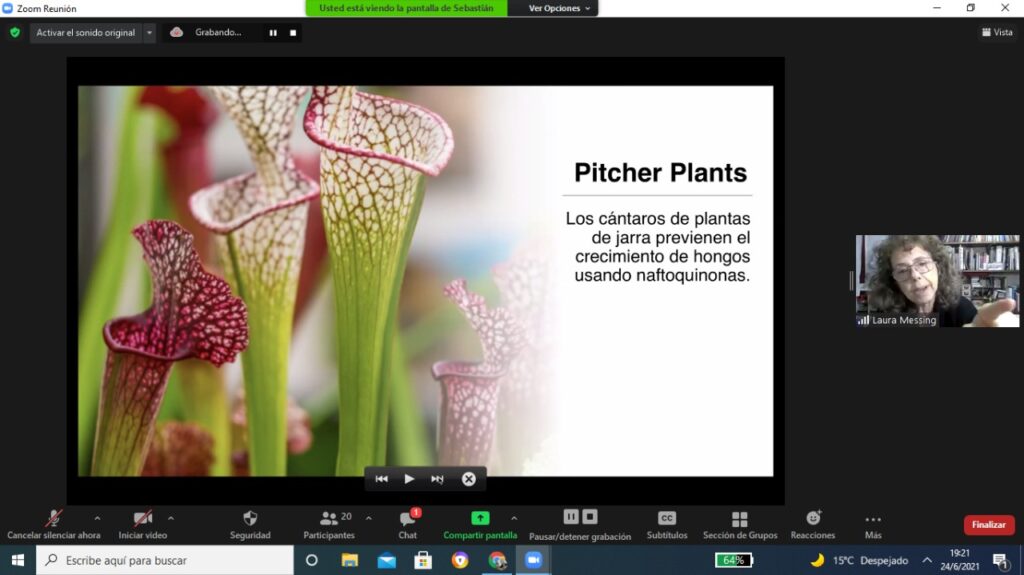This screenshot has width=1024, height=575.
Task: Toggle Cancelar silenciar ahora microphone
Action: pos(54,519)
